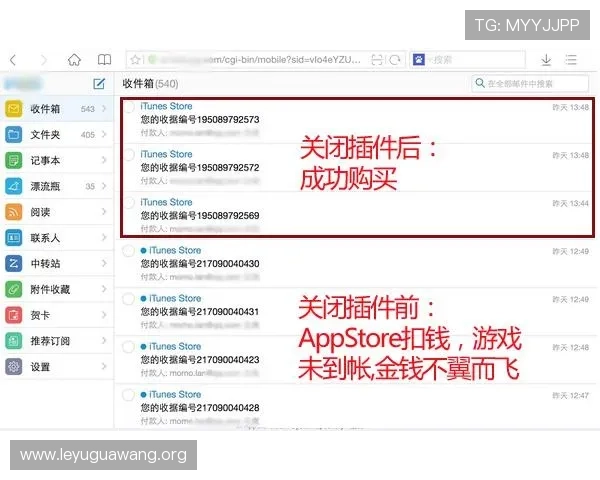Open the 推荐订阅 sidebar label
This screenshot has width=600, height=480.
click(50, 341)
